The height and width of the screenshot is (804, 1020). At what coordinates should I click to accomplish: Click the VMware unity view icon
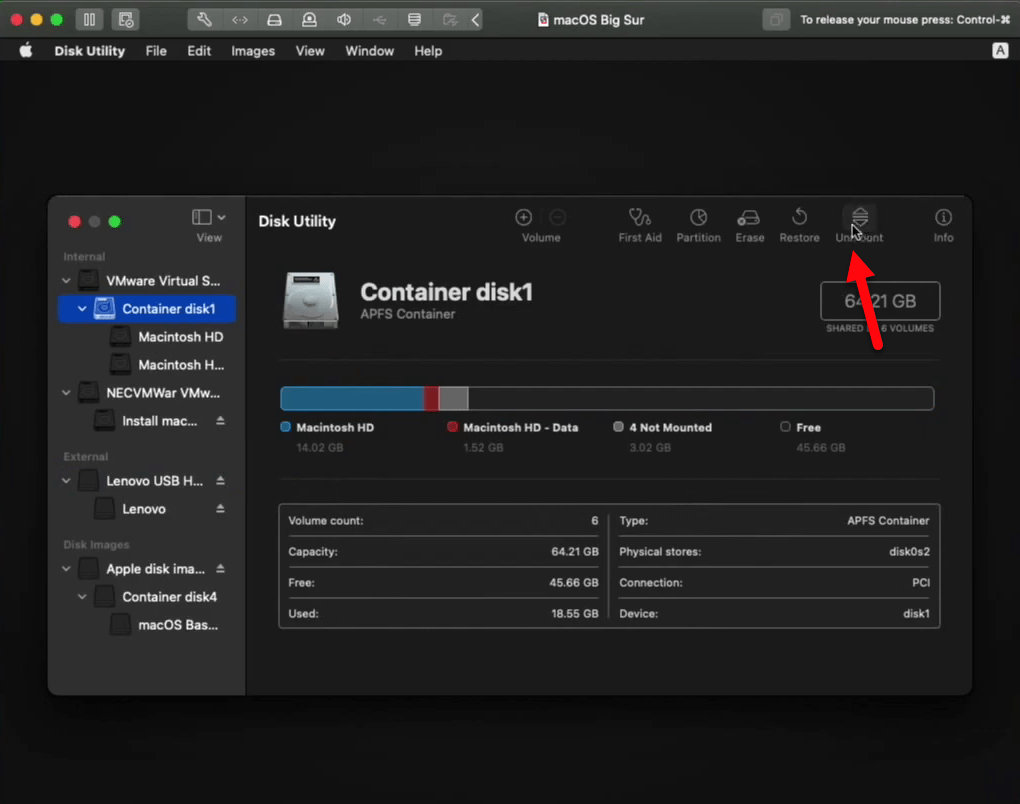pos(776,20)
